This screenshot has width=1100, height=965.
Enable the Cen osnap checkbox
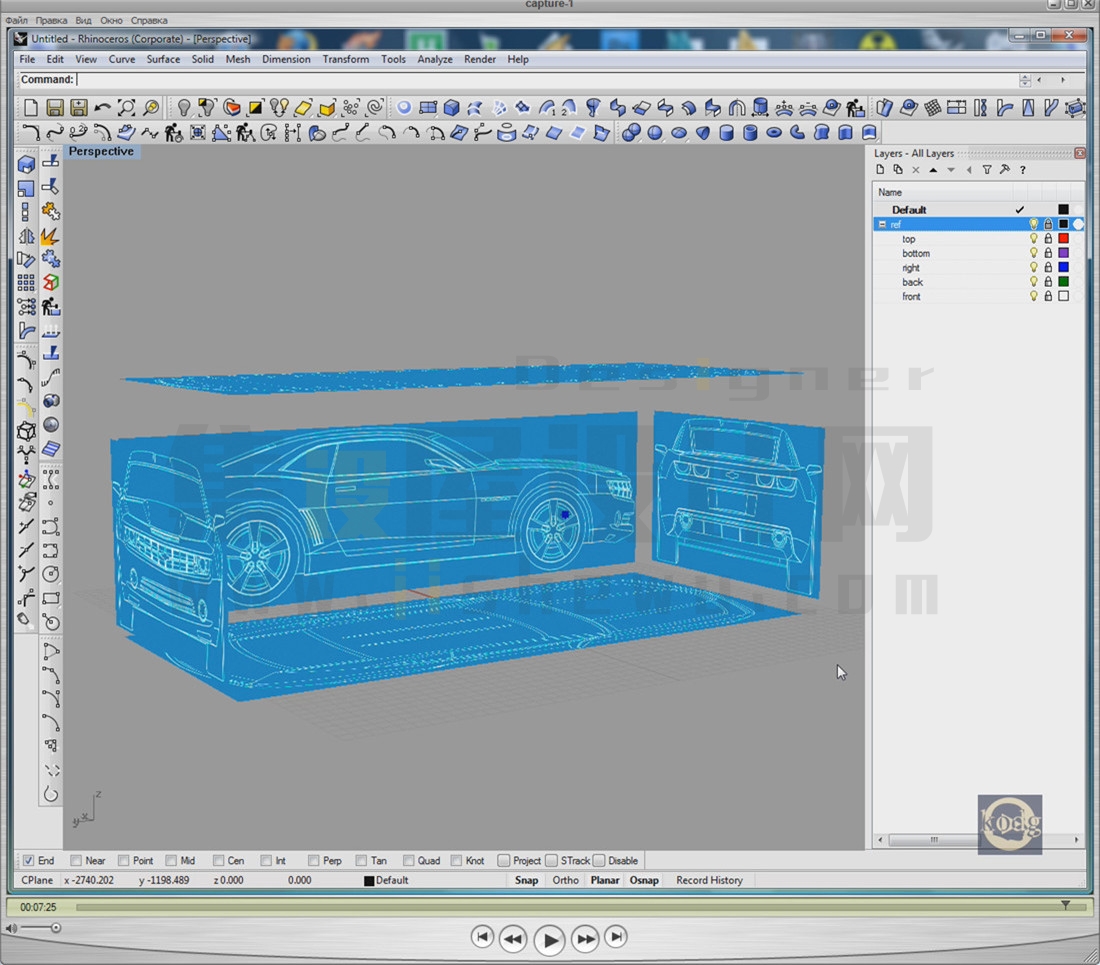[218, 861]
